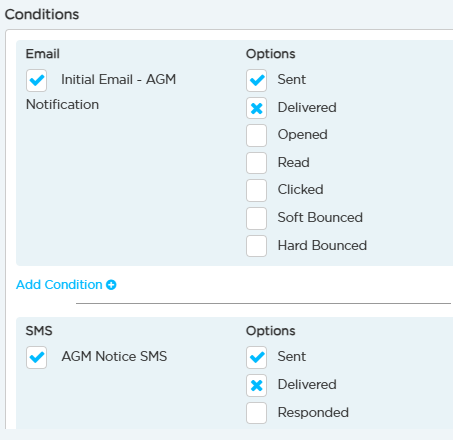453x448 pixels.
Task: Click the Soft Bounced label text
Action: tap(320, 217)
